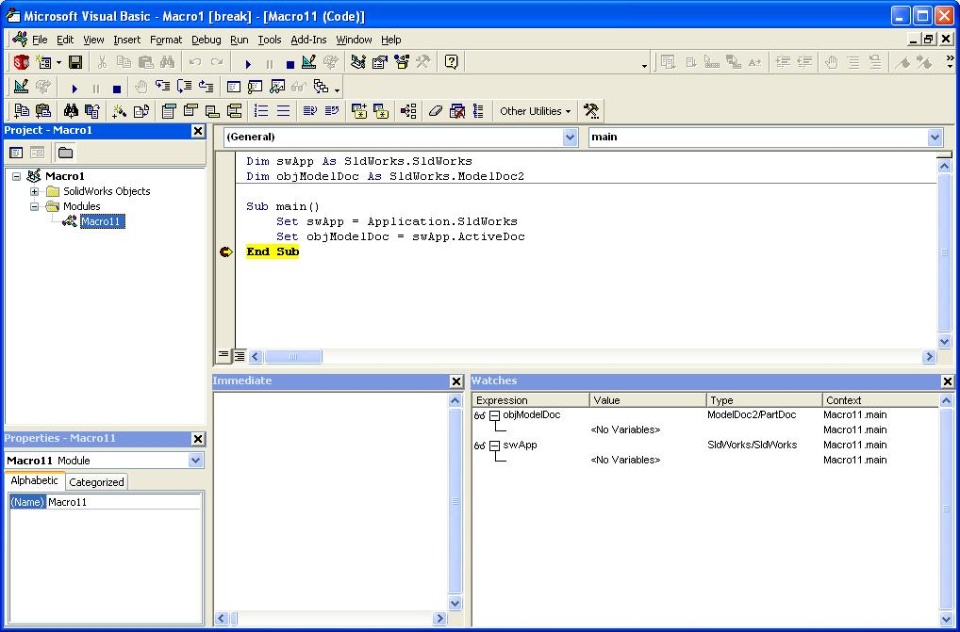Close the Watches window
Image resolution: width=960 pixels, height=632 pixels.
(x=947, y=382)
